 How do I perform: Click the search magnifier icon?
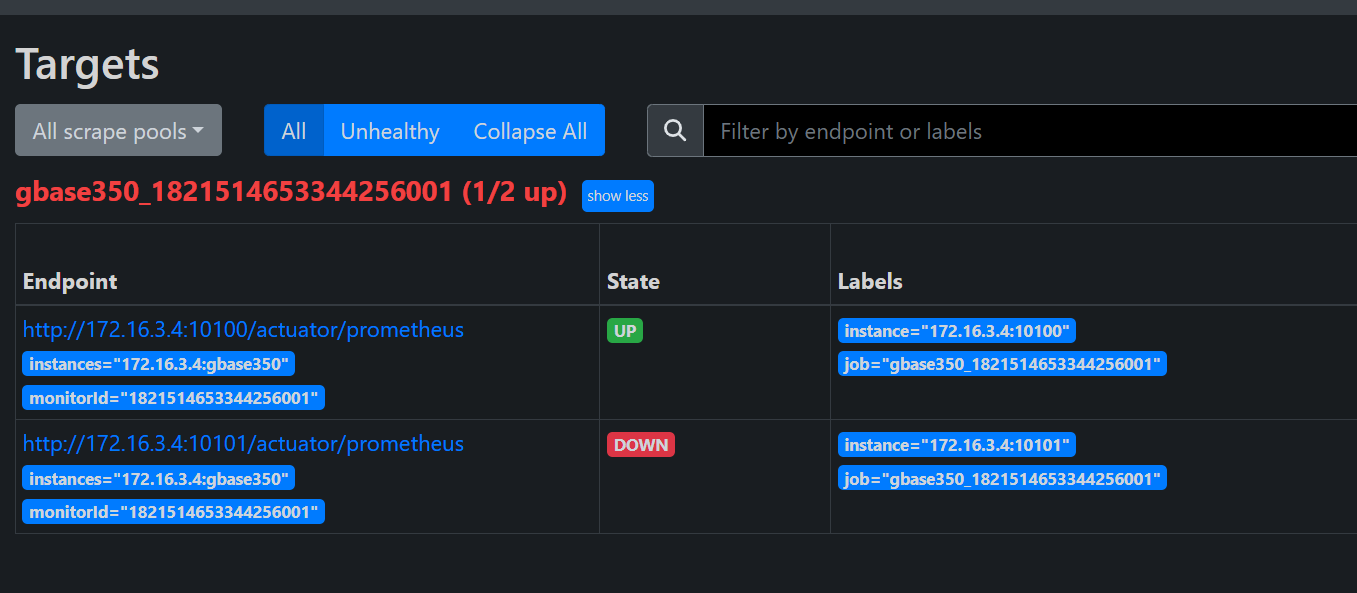(x=675, y=131)
